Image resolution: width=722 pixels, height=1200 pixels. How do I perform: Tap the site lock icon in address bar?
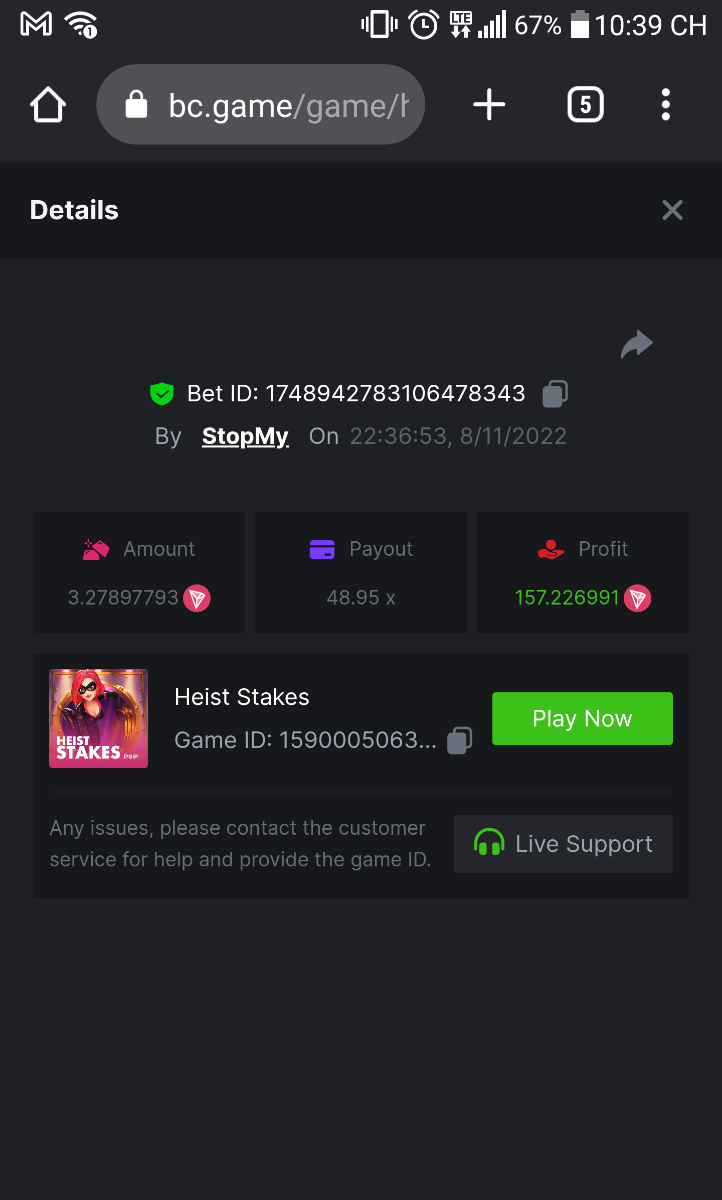point(137,105)
